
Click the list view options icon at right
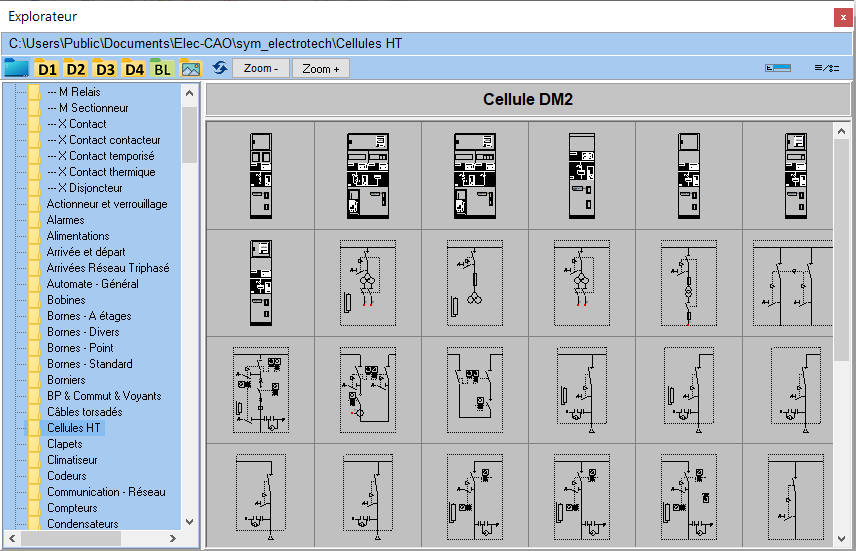(x=825, y=68)
